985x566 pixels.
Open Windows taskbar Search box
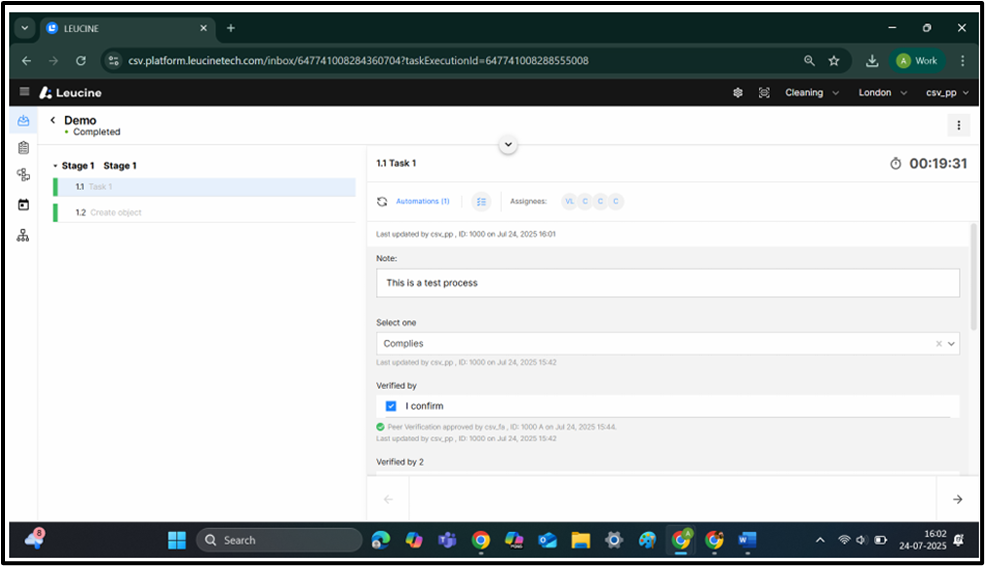pyautogui.click(x=280, y=540)
